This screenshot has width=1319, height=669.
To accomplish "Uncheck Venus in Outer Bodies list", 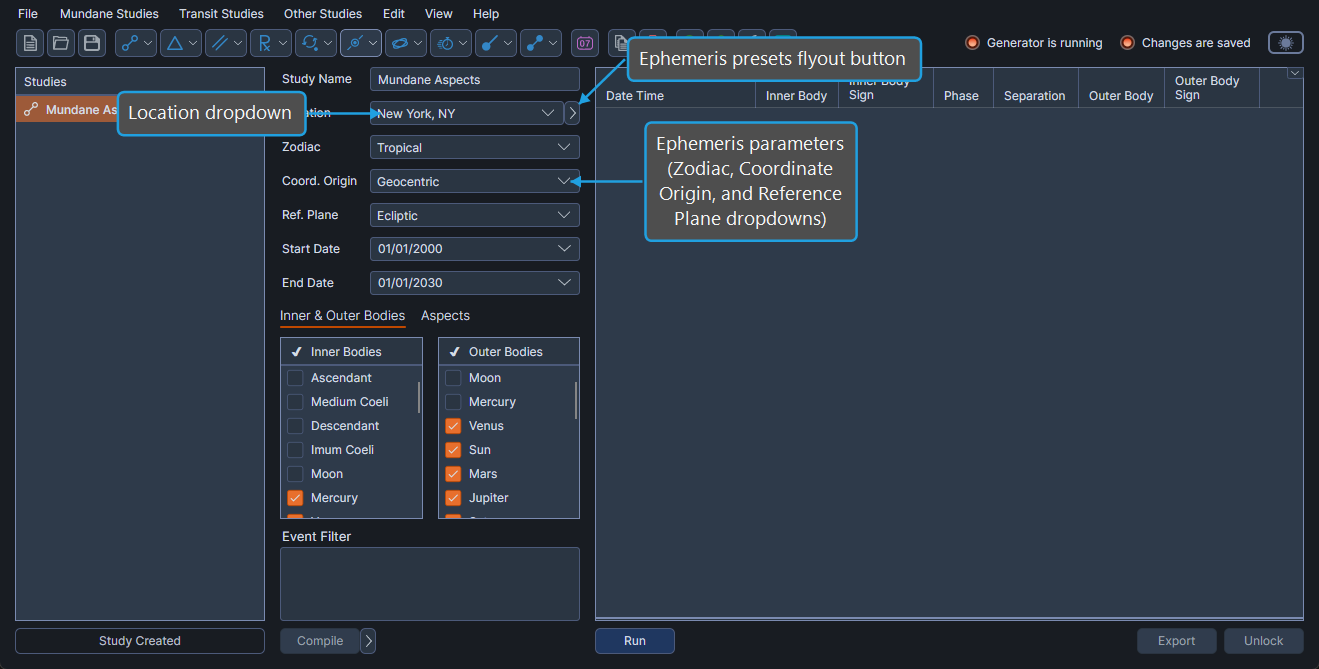I will click(x=453, y=426).
